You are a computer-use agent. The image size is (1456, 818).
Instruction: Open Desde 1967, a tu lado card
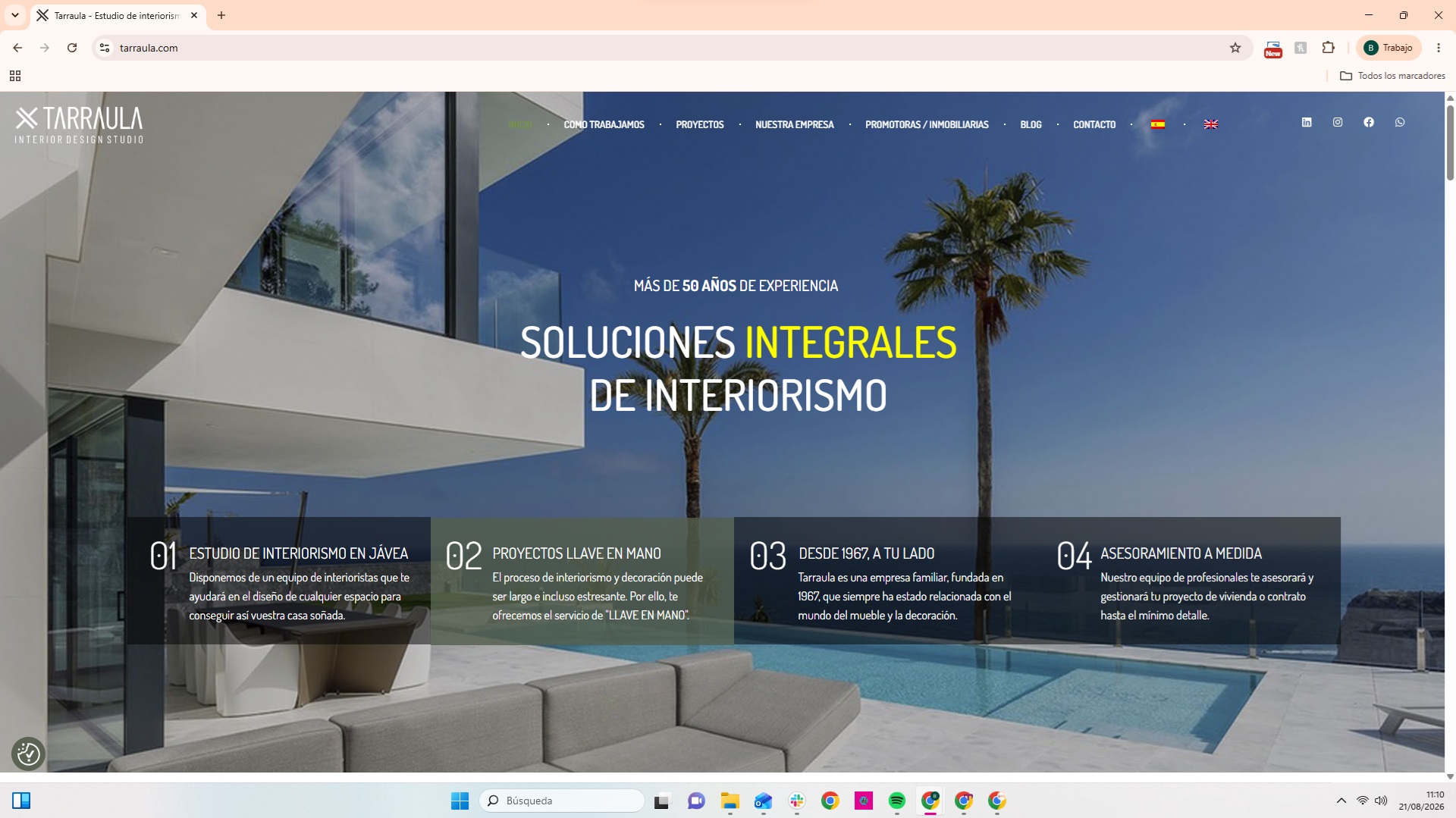click(886, 581)
